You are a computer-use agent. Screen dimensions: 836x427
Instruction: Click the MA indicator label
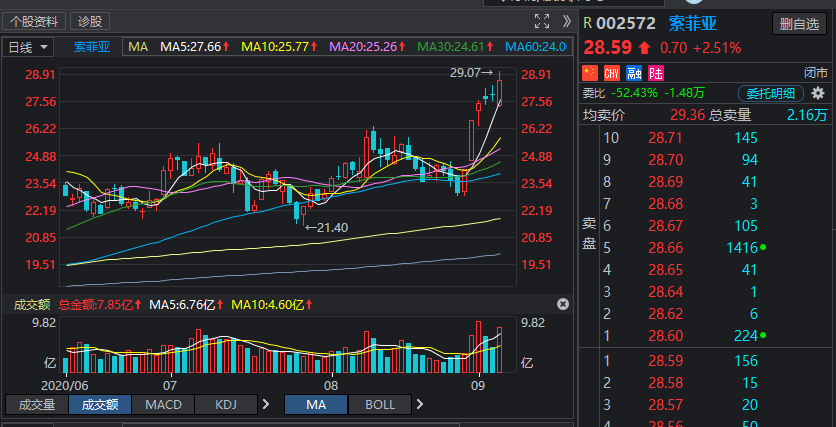(x=138, y=47)
